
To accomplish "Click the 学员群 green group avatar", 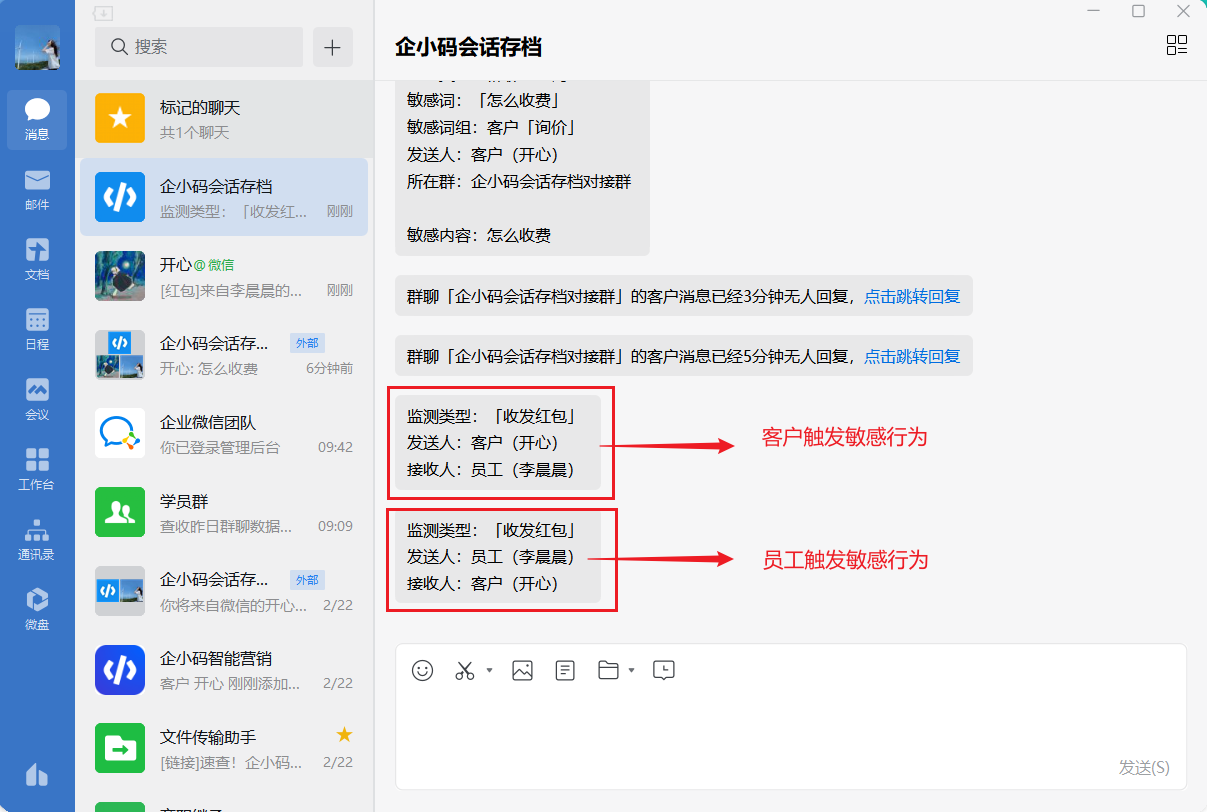I will (120, 512).
